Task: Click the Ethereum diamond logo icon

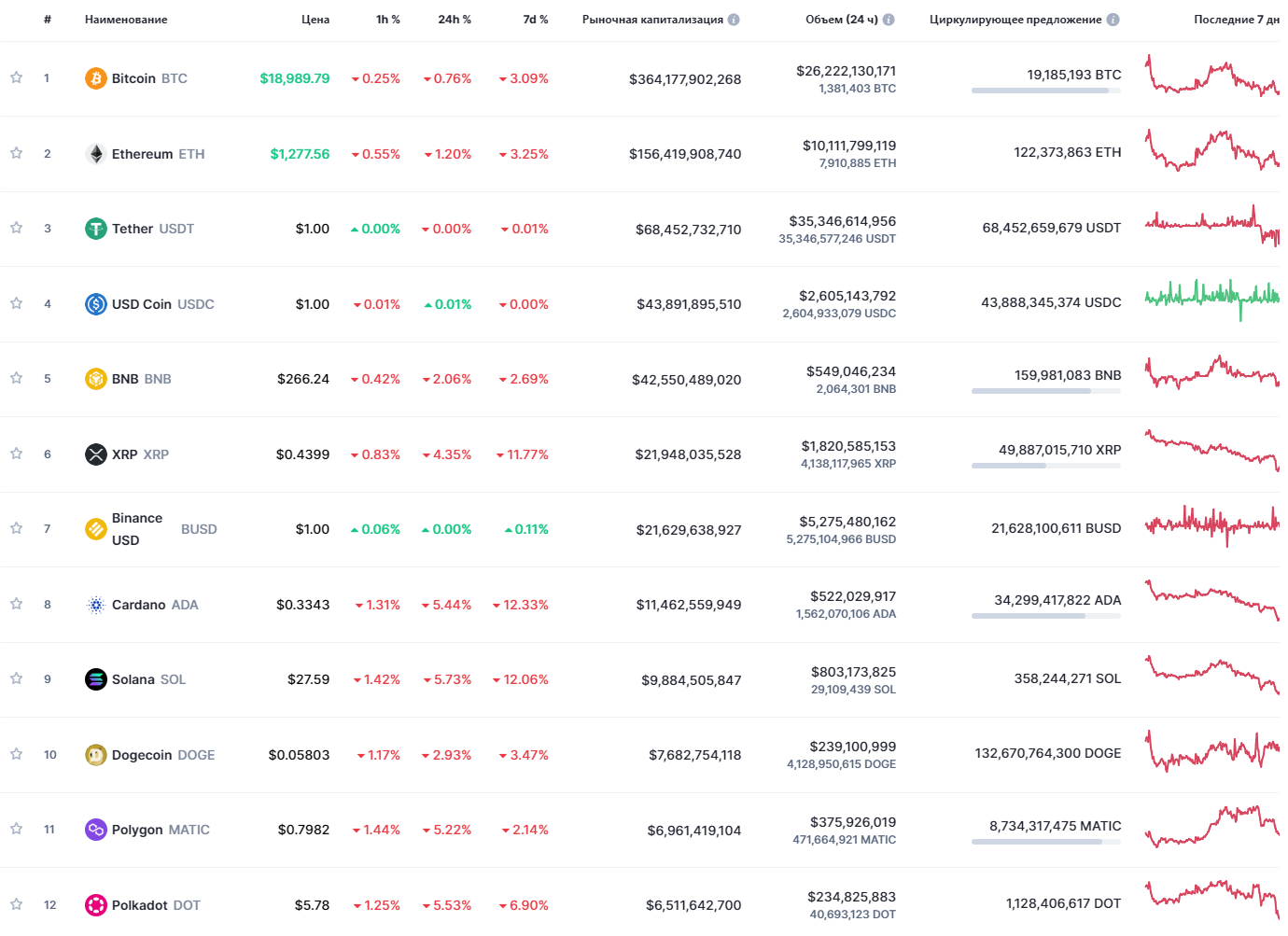Action: coord(95,154)
